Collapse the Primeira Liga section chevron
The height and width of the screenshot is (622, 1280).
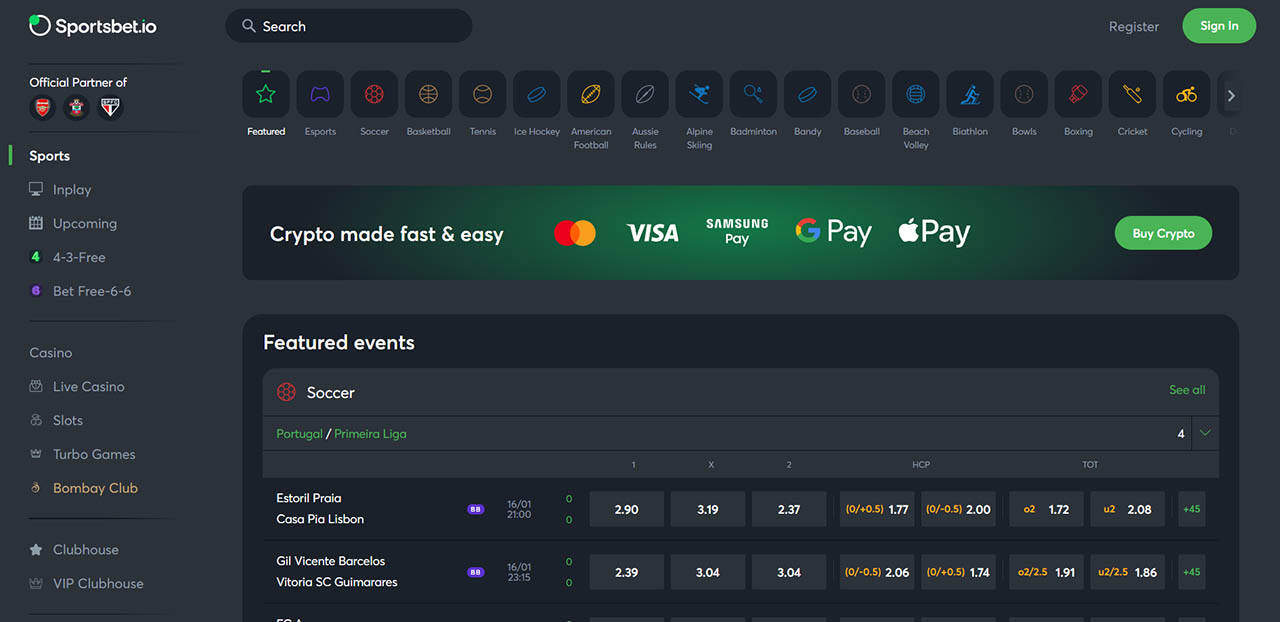pyautogui.click(x=1205, y=433)
